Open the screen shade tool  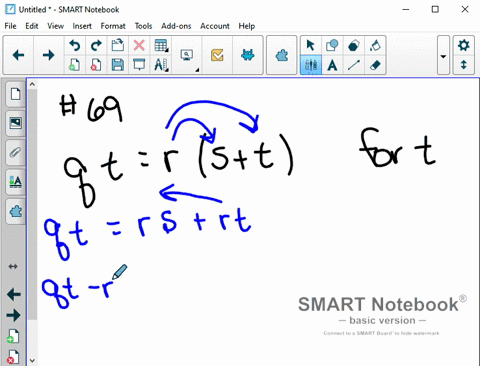(139, 65)
